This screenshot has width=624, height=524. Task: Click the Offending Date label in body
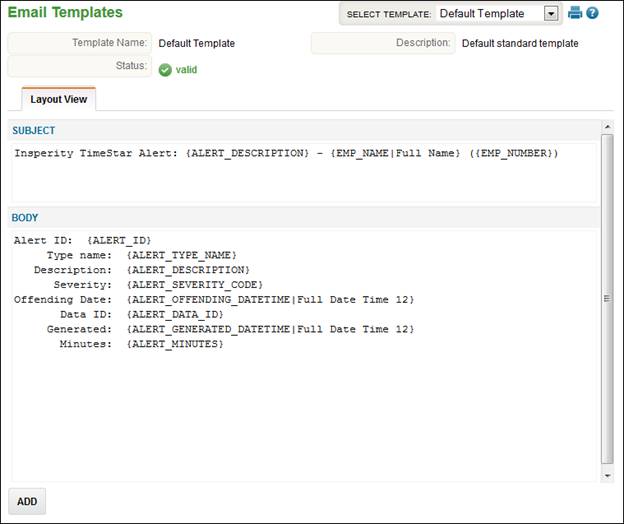pyautogui.click(x=63, y=300)
